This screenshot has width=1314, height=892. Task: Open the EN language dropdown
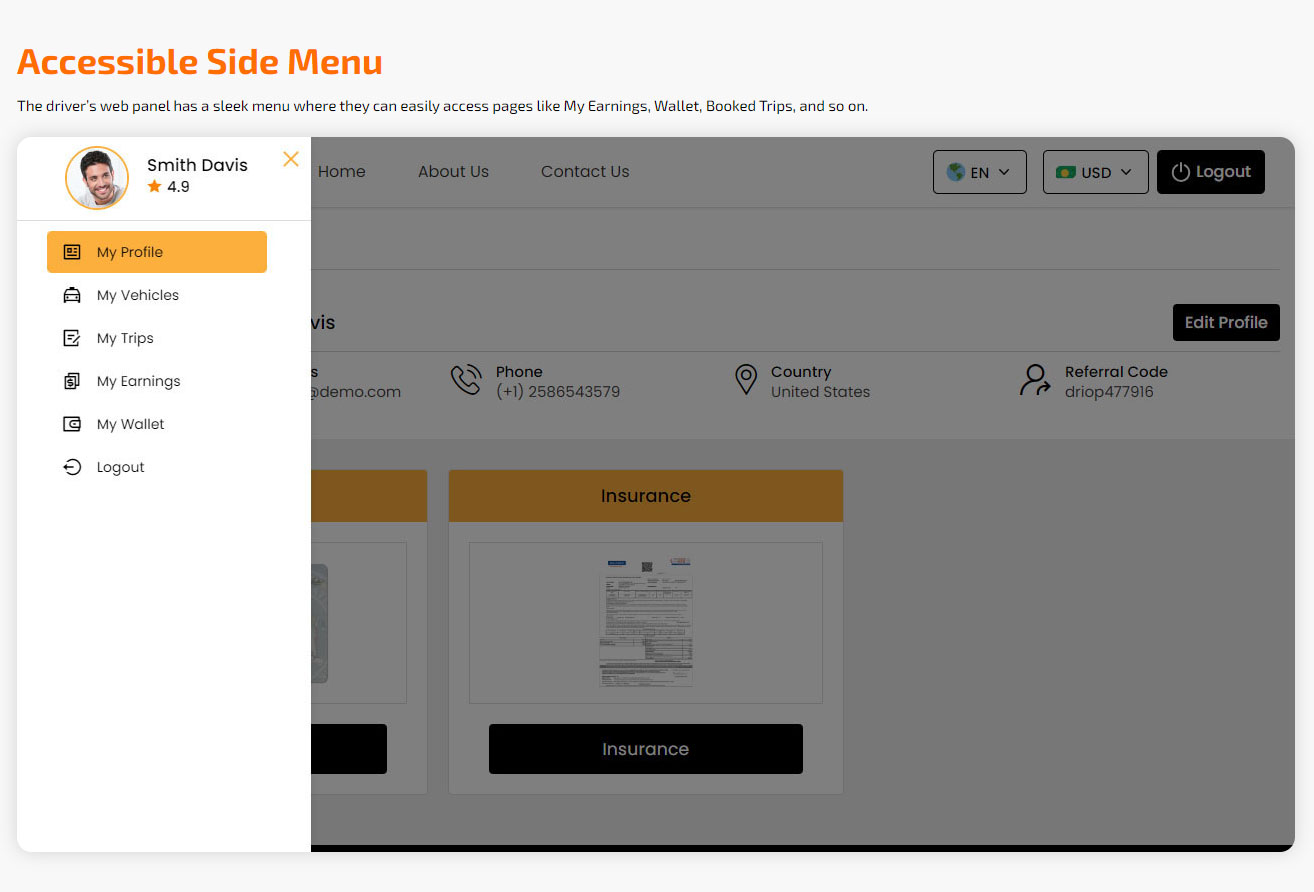[979, 171]
